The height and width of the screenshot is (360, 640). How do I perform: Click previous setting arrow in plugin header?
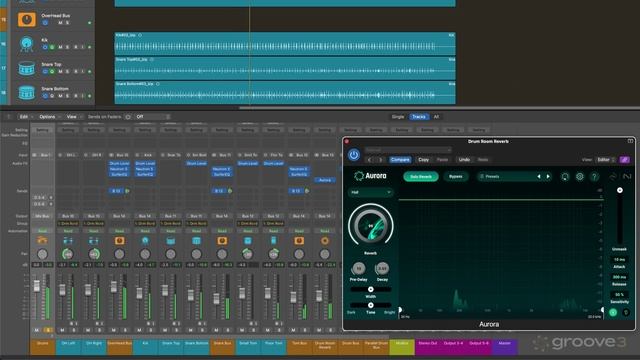coord(370,160)
